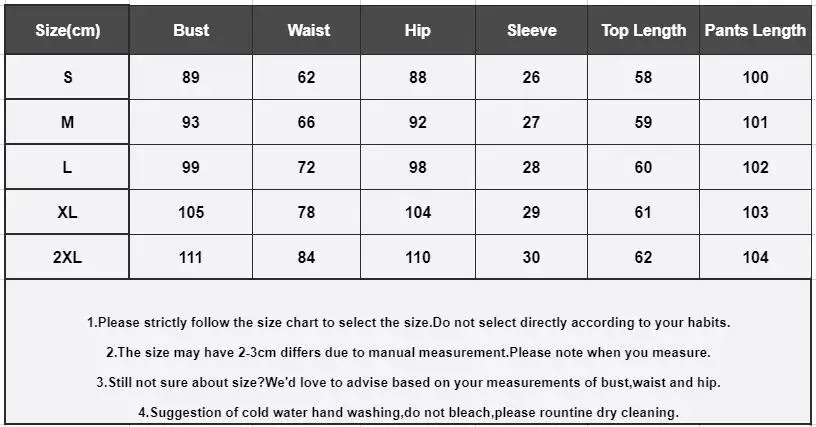Select the Top Length header cell
Screen dimensions: 816x427
pyautogui.click(x=643, y=30)
